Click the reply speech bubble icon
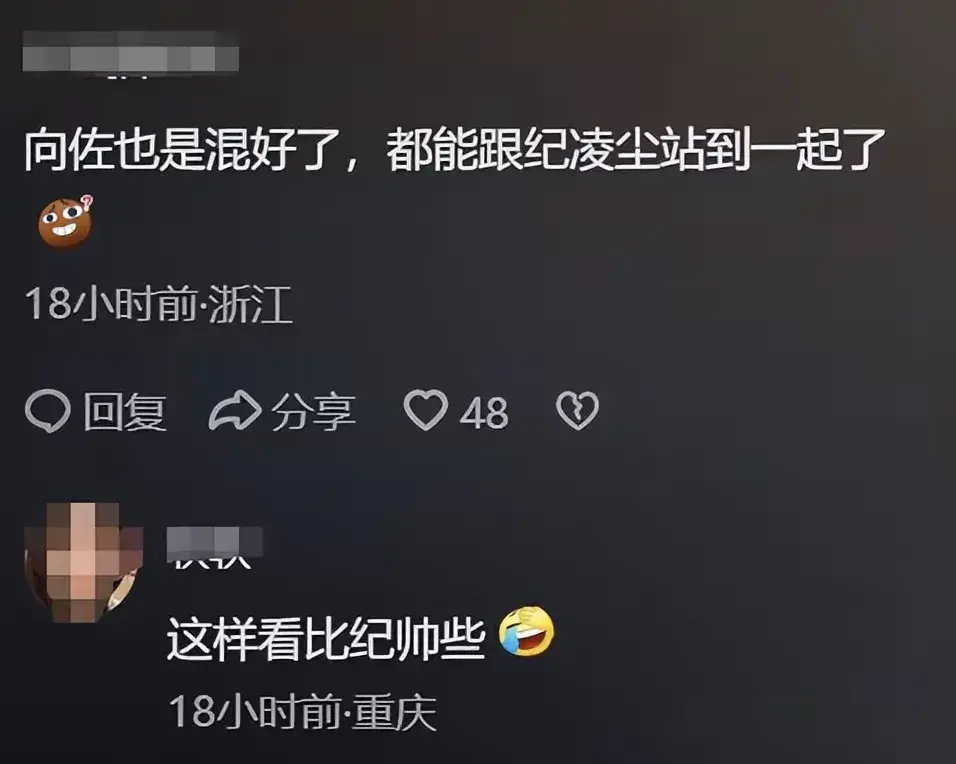The height and width of the screenshot is (764, 956). [48, 411]
